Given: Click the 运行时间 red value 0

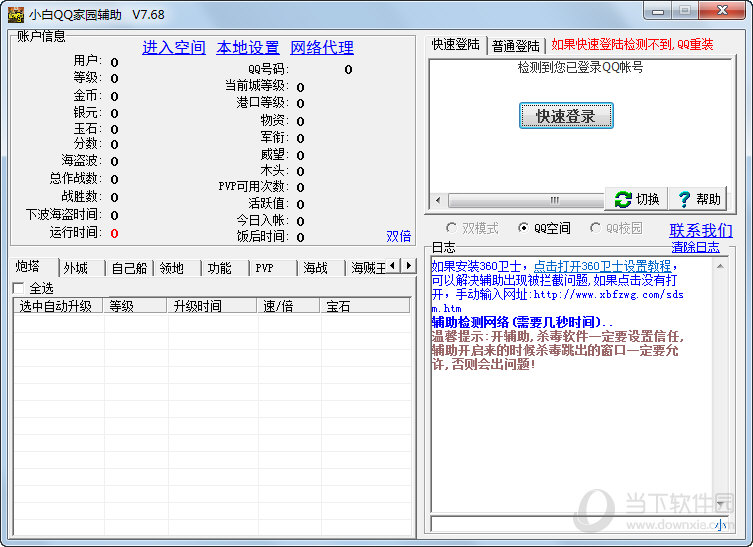Looking at the screenshot, I should point(114,233).
